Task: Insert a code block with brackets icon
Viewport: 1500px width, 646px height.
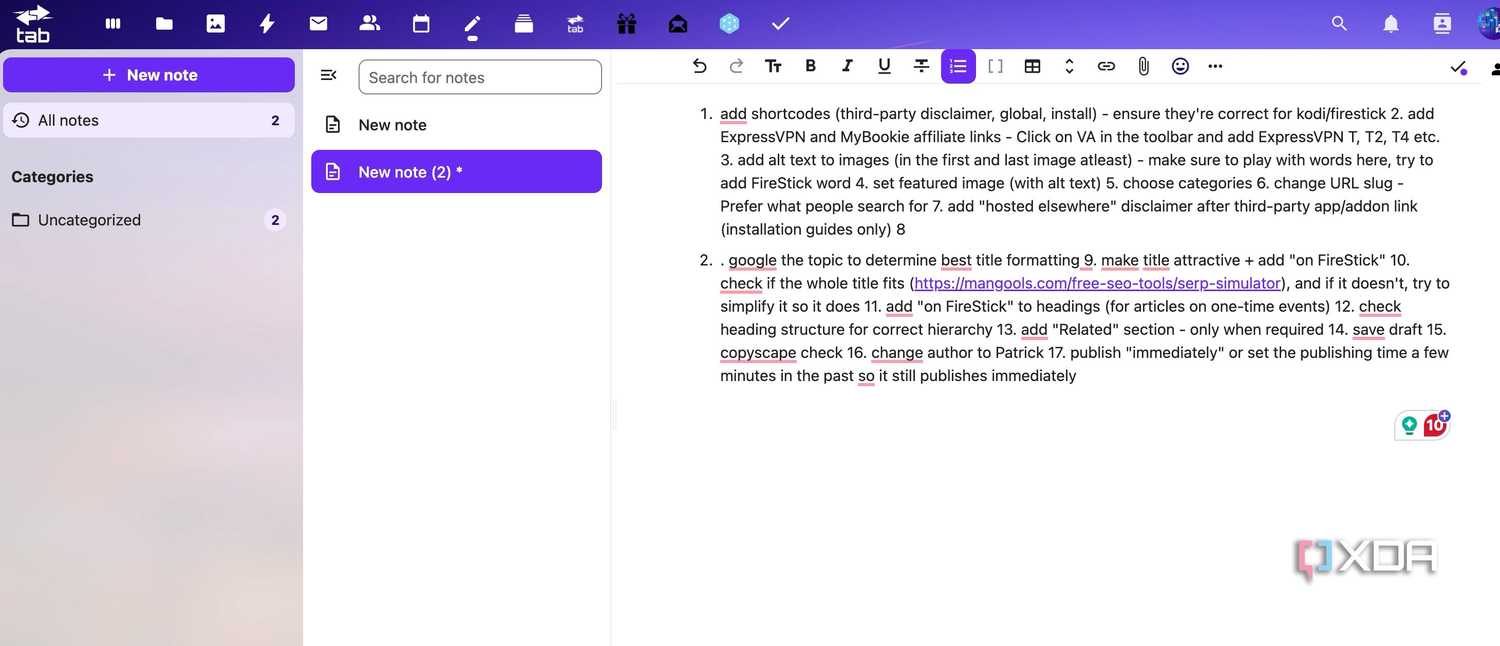Action: click(995, 66)
